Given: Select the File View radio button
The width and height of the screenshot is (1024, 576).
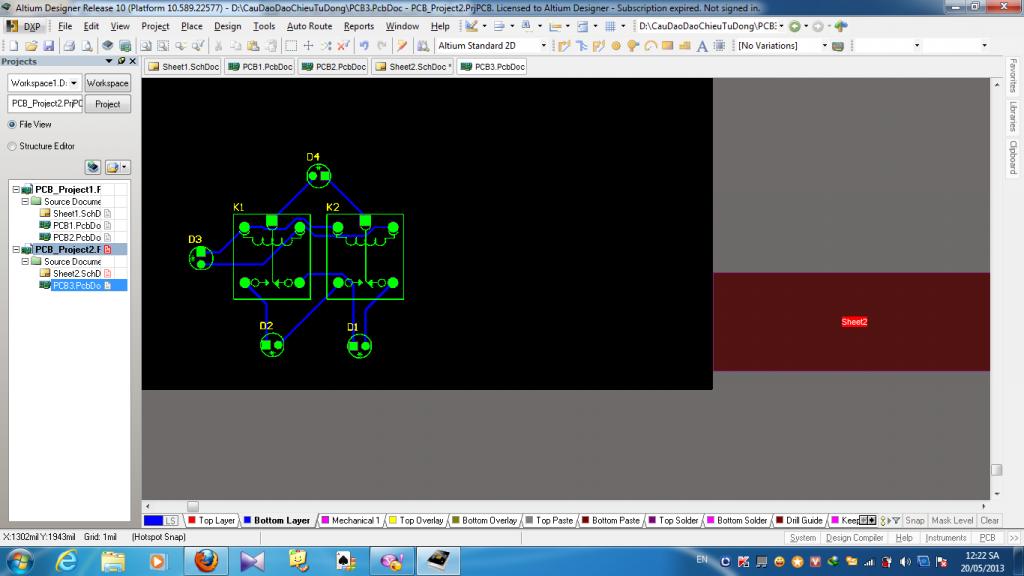Looking at the screenshot, I should tap(12, 125).
